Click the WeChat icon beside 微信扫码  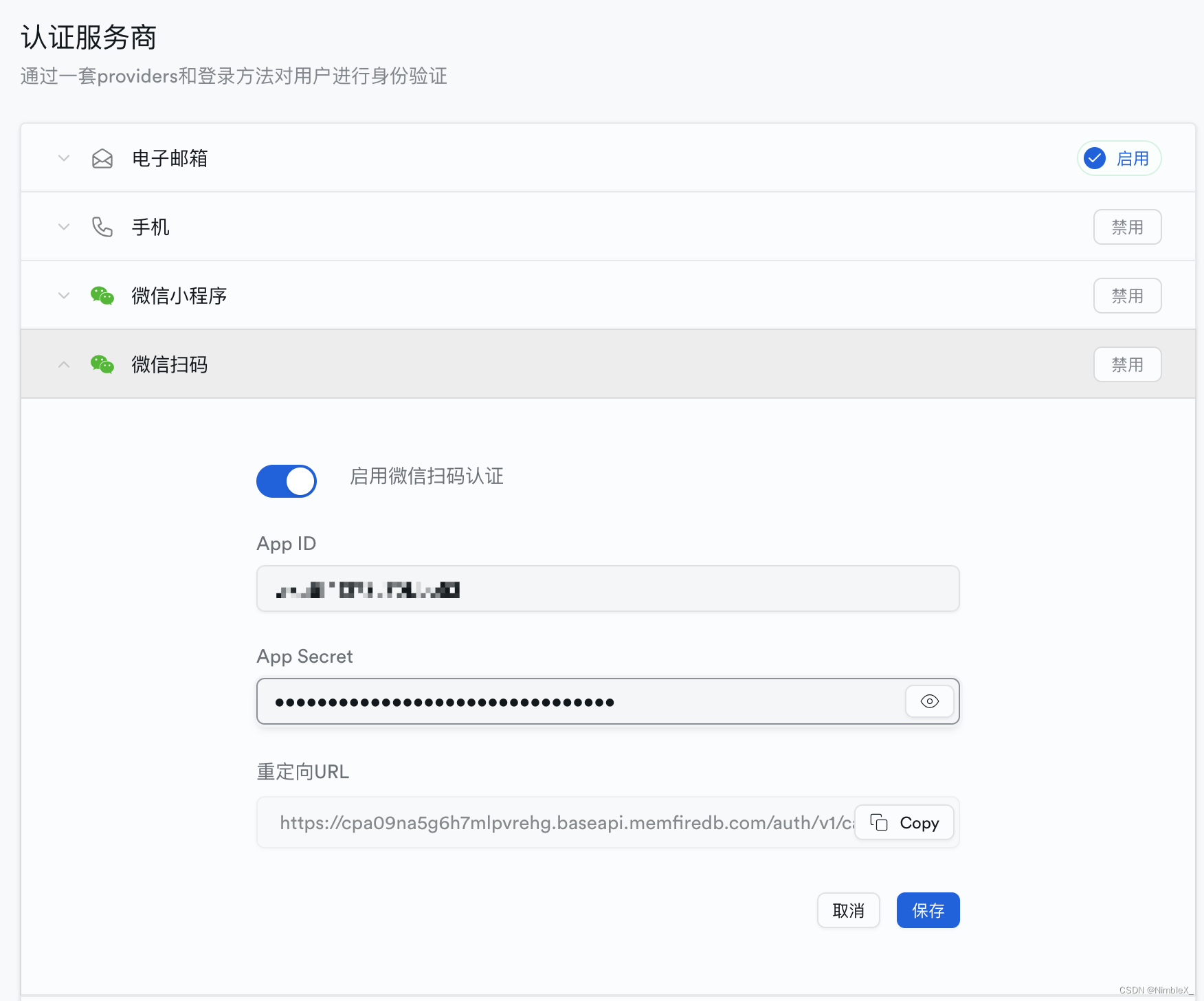click(102, 364)
